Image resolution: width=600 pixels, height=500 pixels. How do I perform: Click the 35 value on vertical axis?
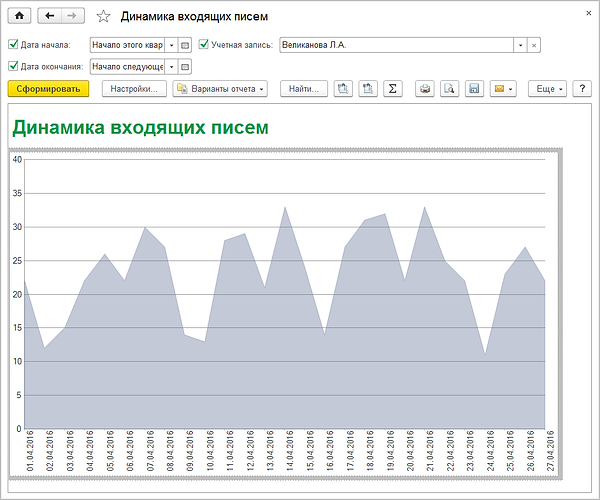pos(17,193)
